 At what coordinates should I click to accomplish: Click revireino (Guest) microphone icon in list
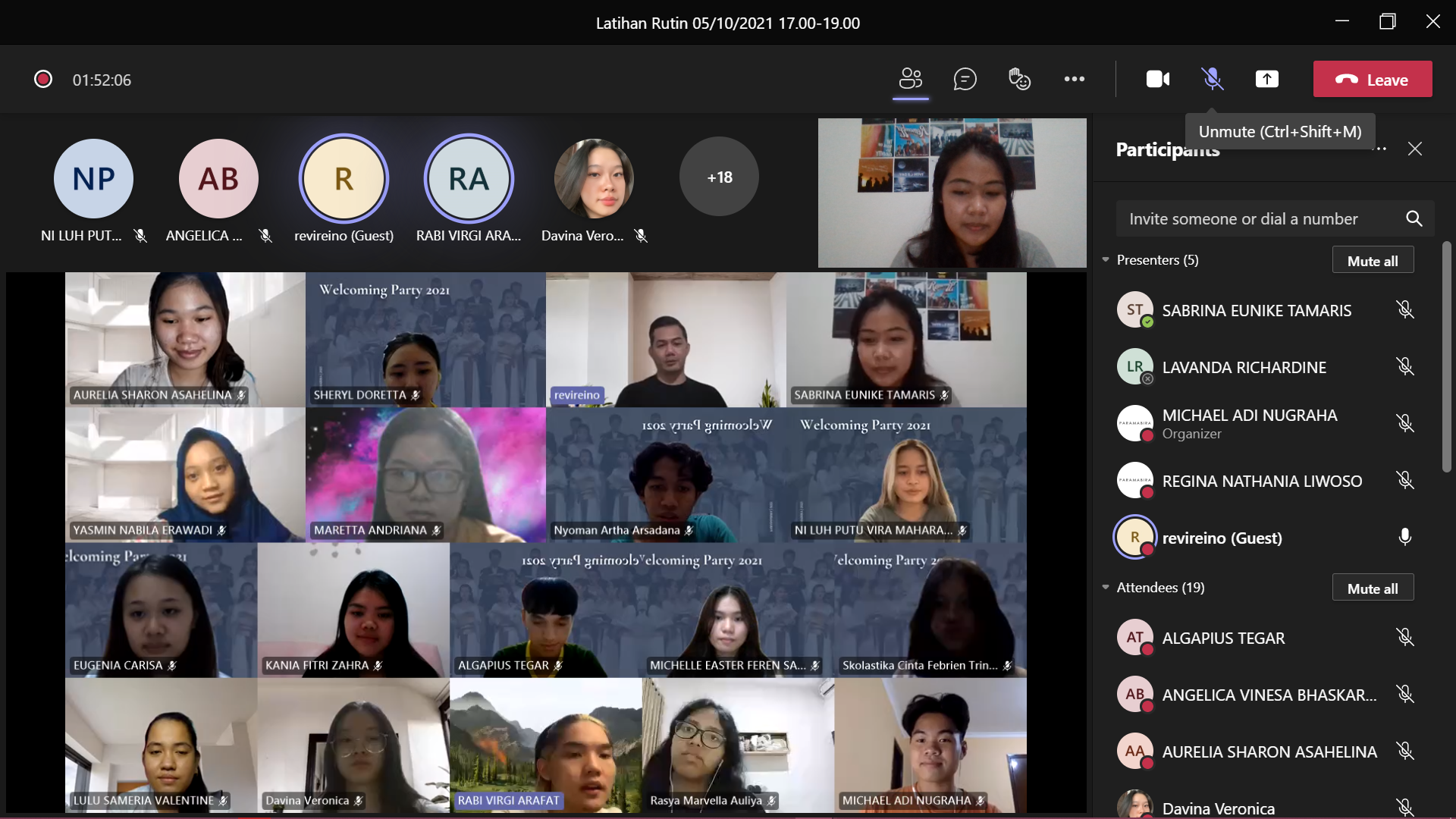pyautogui.click(x=1404, y=537)
